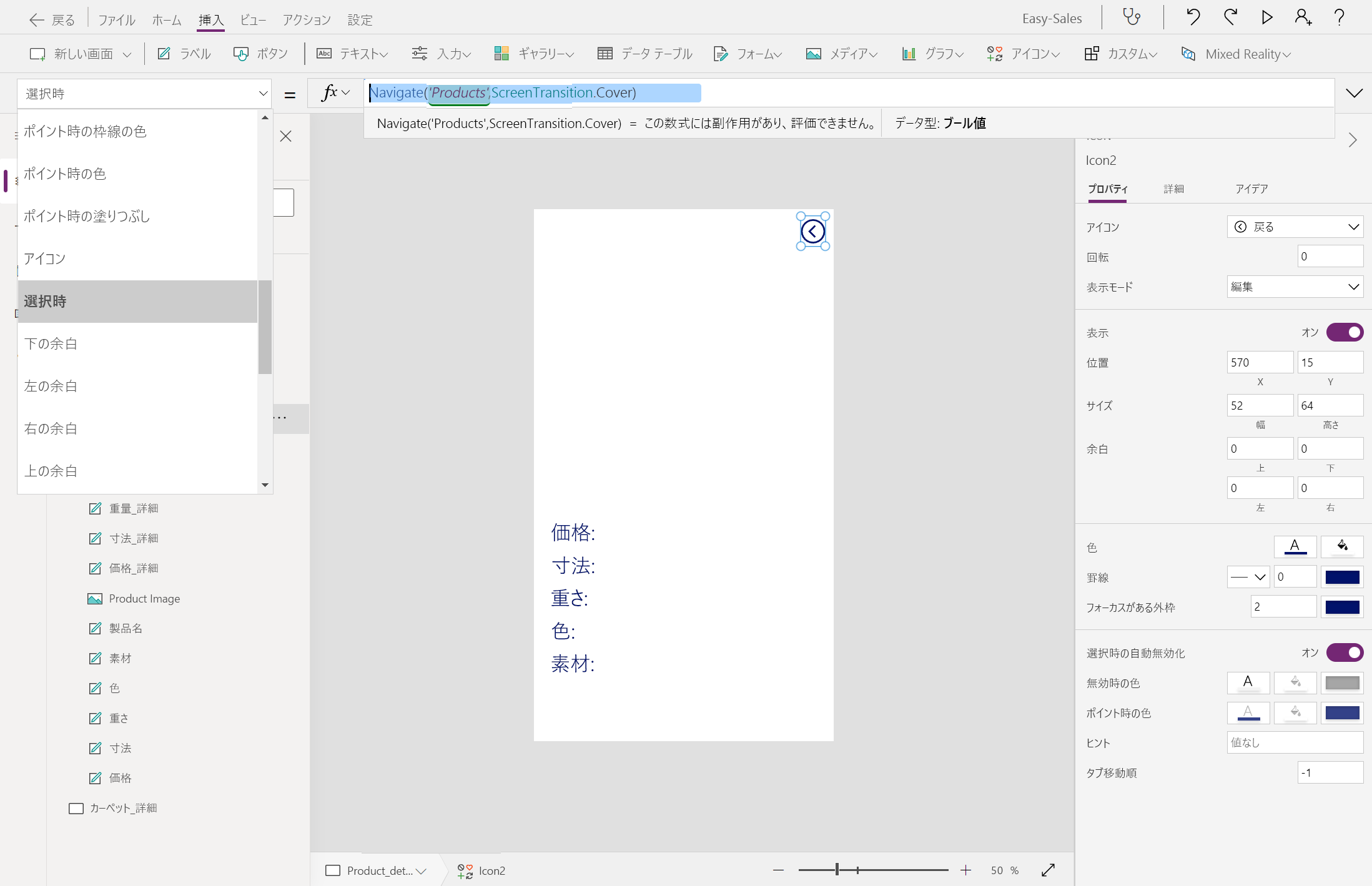This screenshot has width=1372, height=886.
Task: Click the Undo arrow icon
Action: tap(1193, 17)
